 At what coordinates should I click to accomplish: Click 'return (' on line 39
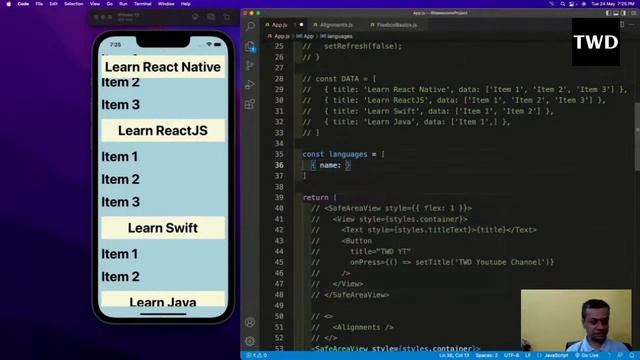point(320,198)
